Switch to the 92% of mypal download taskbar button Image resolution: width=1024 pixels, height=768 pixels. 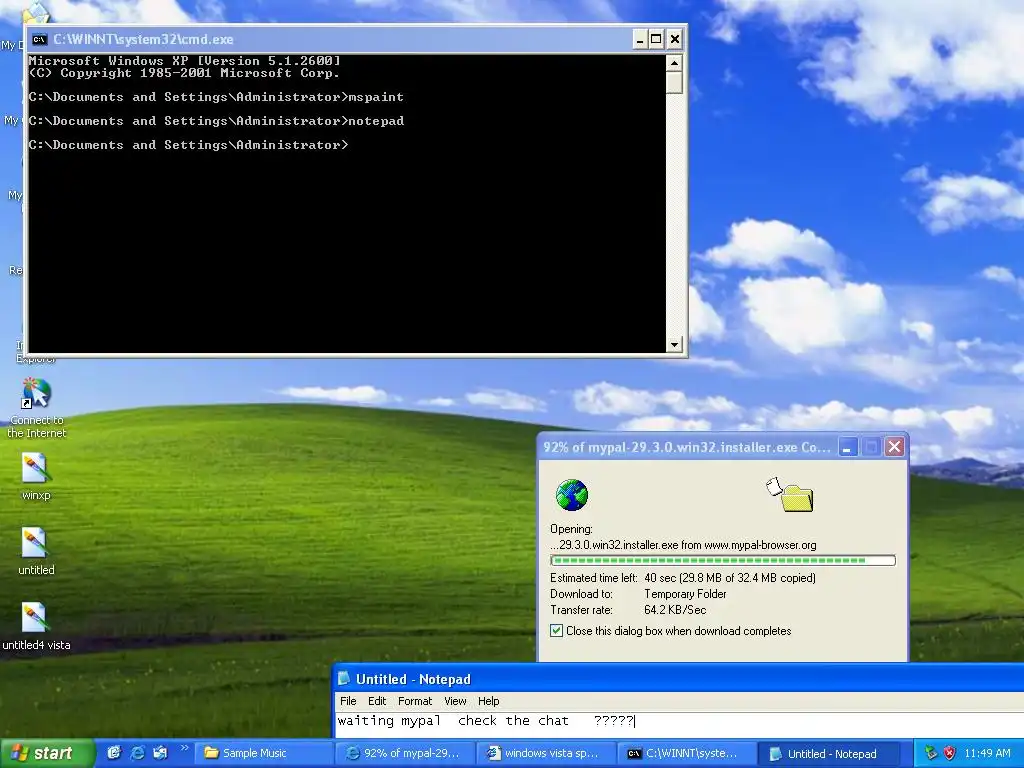point(404,753)
